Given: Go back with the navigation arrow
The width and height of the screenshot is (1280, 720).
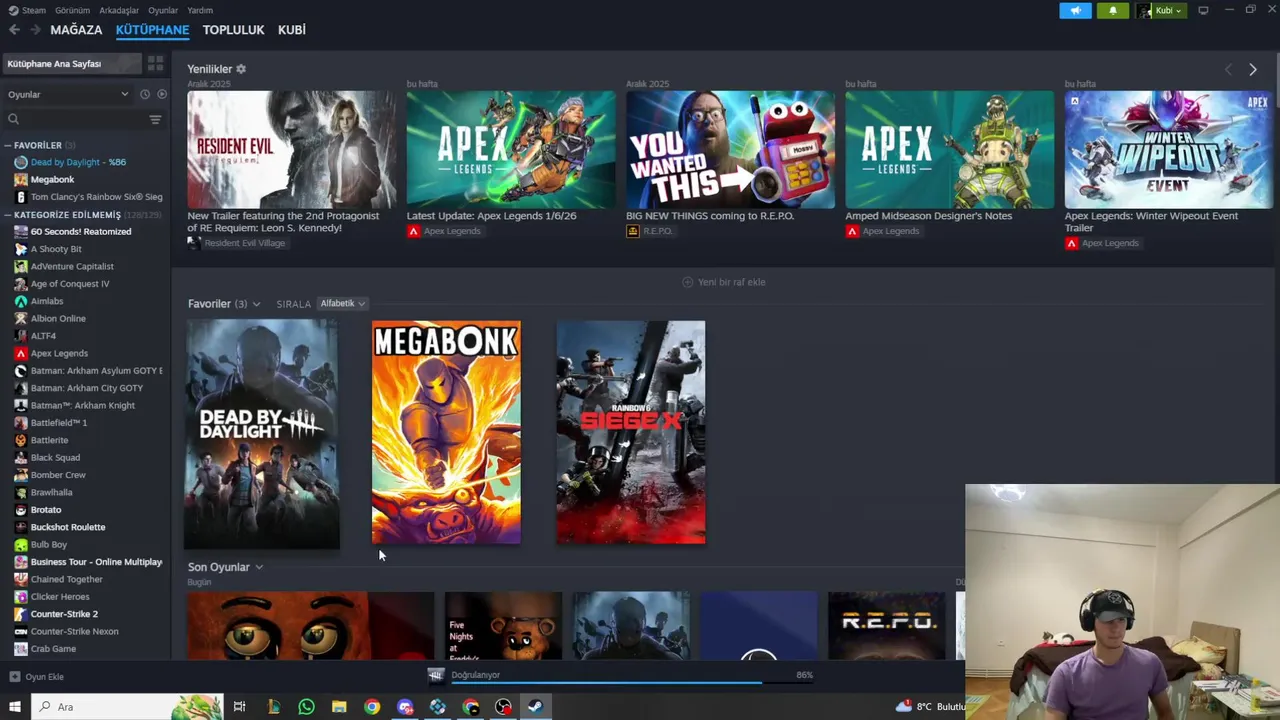Looking at the screenshot, I should tap(14, 30).
